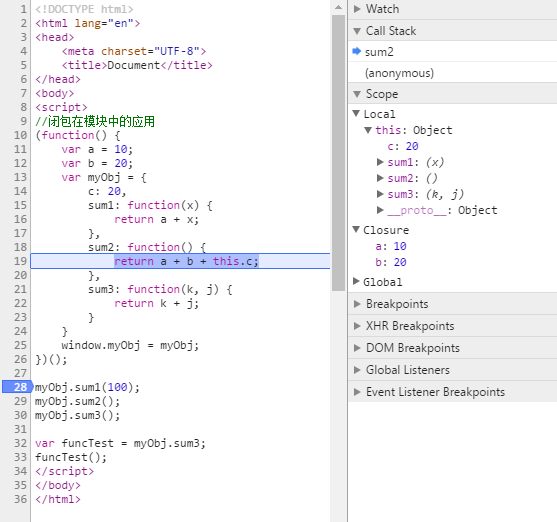The image size is (557, 522).
Task: Expand the XHR Breakpoints section
Action: tap(357, 326)
